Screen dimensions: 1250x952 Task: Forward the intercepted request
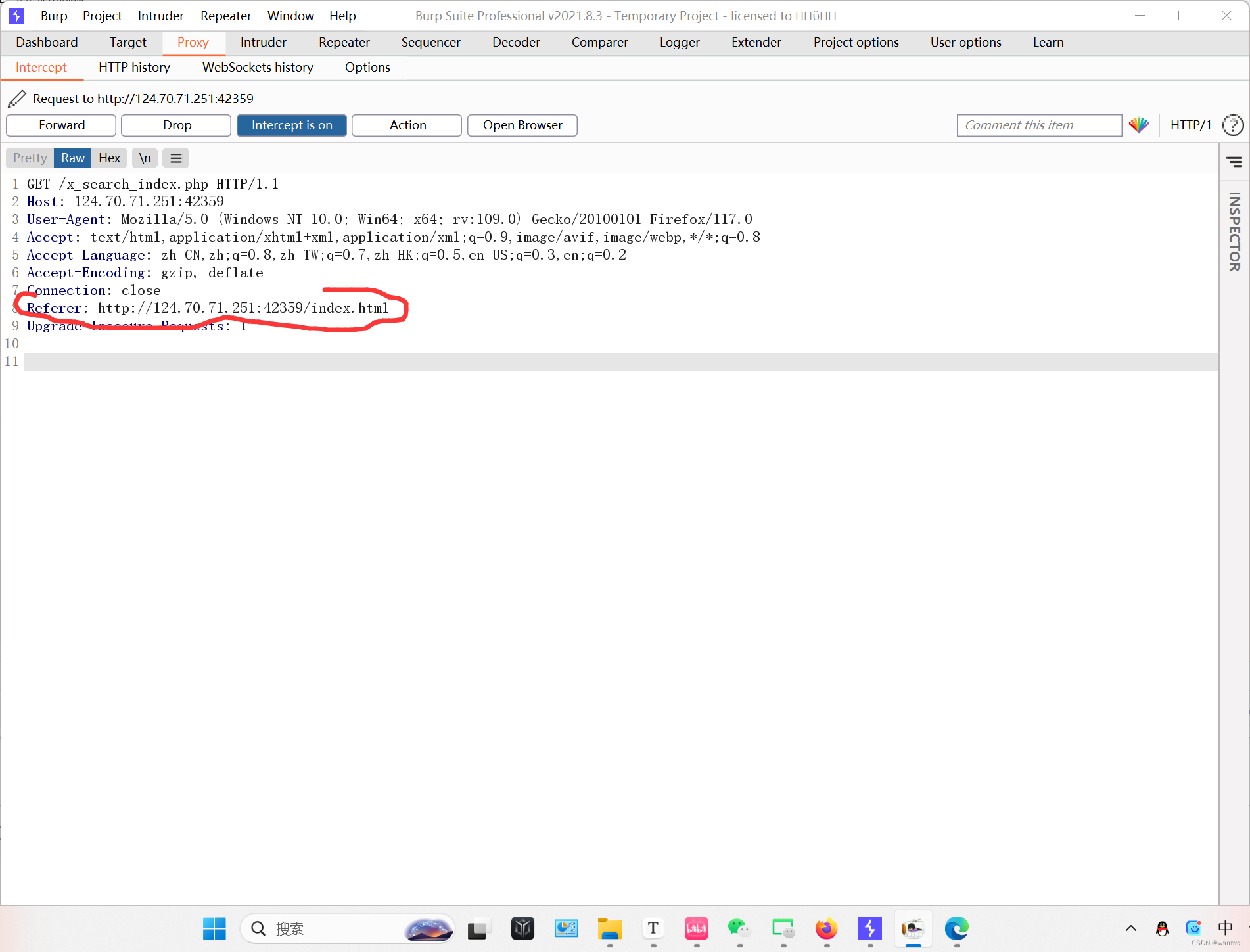[61, 125]
